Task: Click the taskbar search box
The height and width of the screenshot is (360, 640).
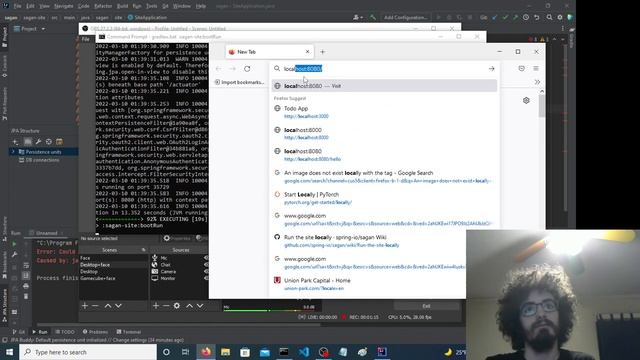Action: click(88, 352)
